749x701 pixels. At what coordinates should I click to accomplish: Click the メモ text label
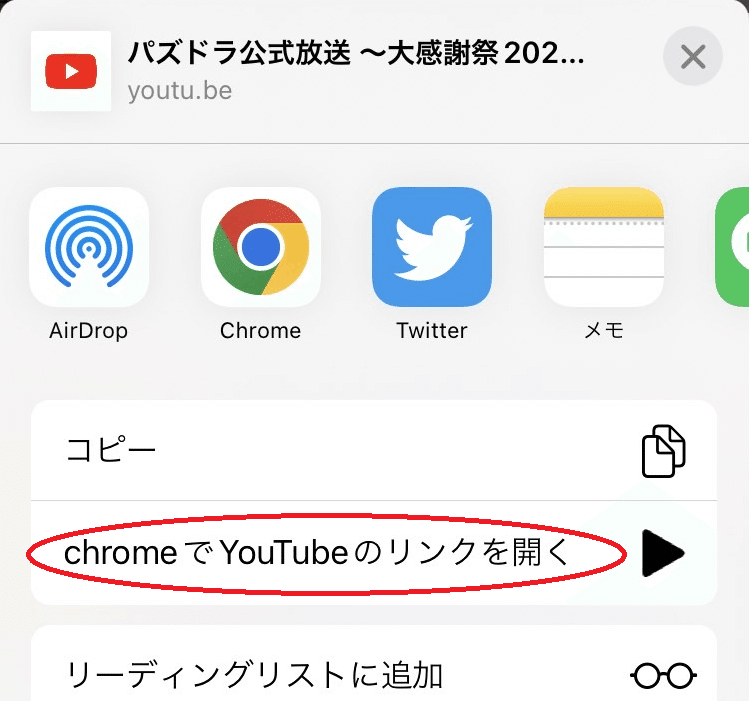coord(604,330)
